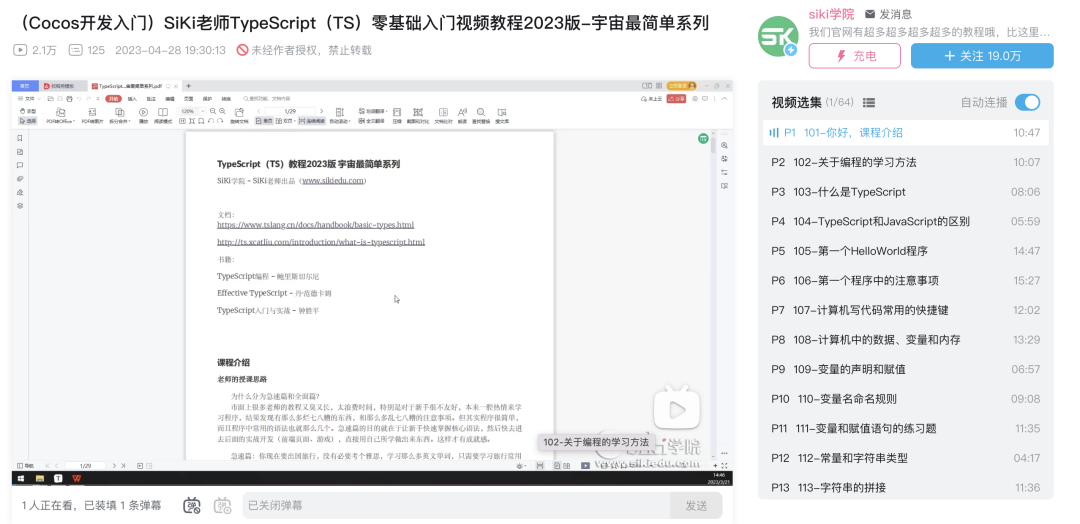The height and width of the screenshot is (524, 1080).
Task: In the video, open the 批注 ribbon tab
Action: [151, 98]
